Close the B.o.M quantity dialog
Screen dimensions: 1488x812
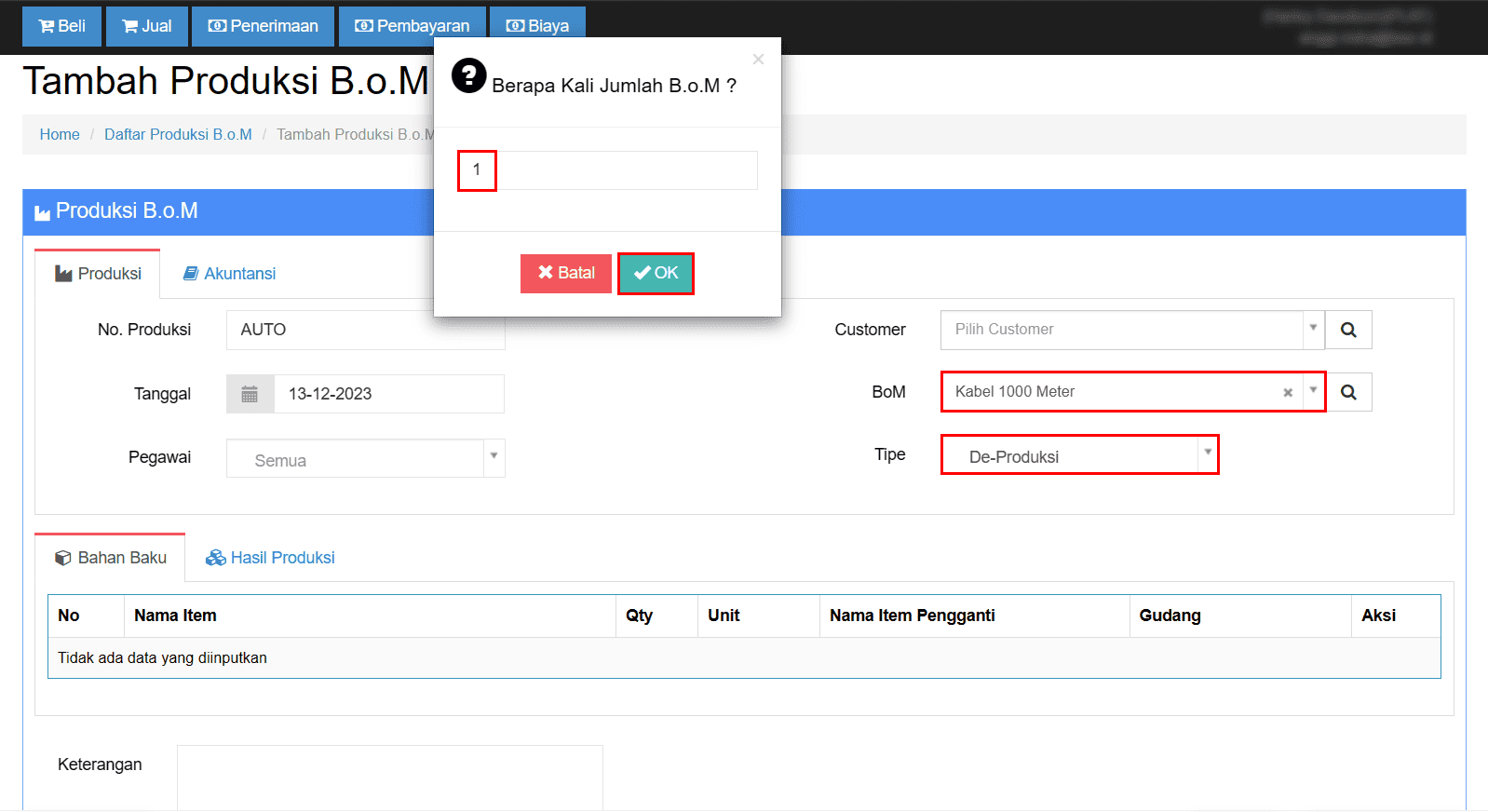point(758,60)
